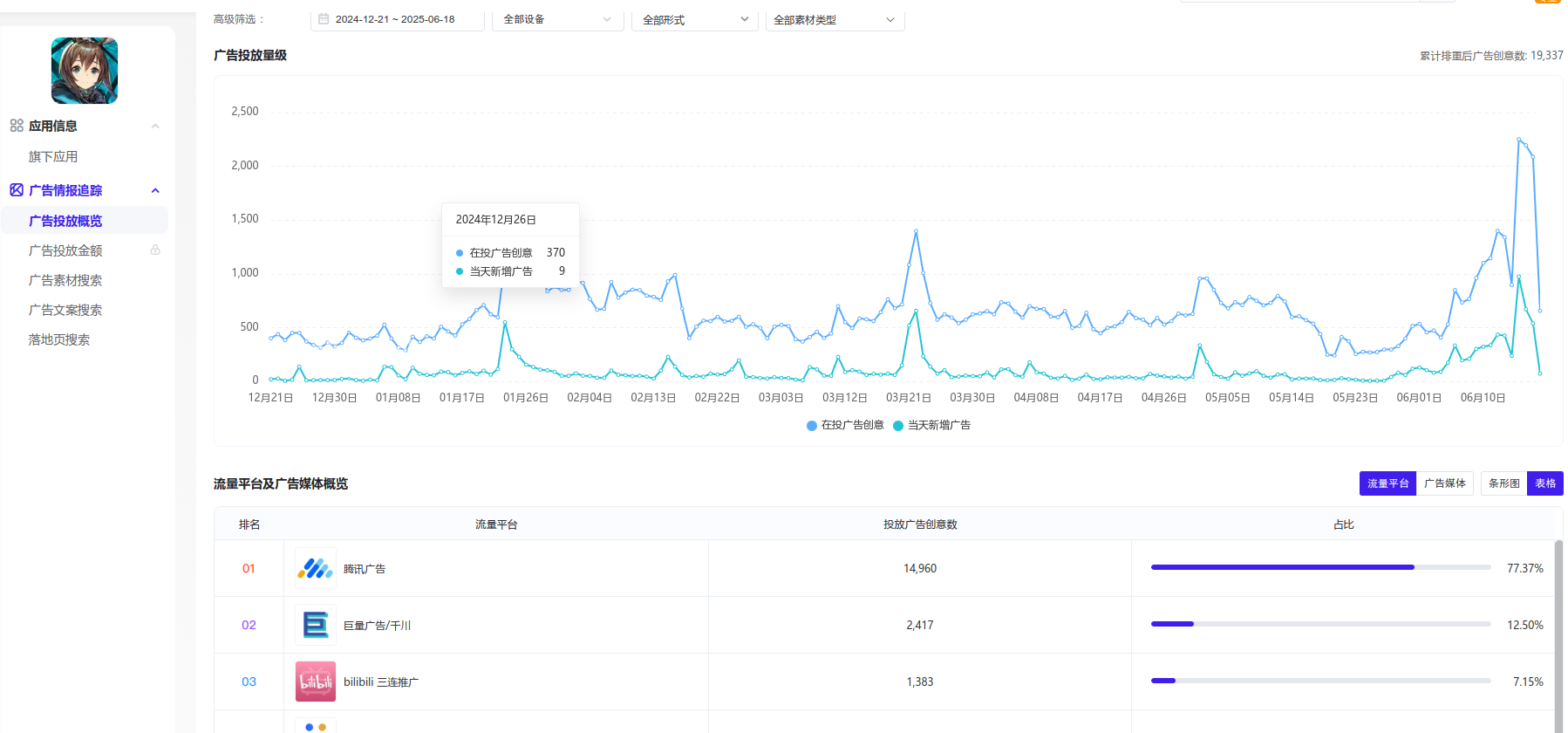Go to 旗下应用 page
1568x733 pixels.
[x=53, y=157]
